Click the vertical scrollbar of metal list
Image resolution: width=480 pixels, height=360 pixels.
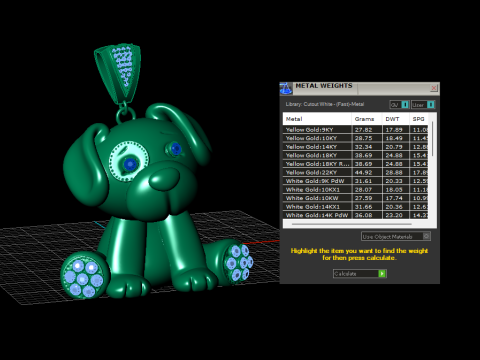(x=433, y=138)
